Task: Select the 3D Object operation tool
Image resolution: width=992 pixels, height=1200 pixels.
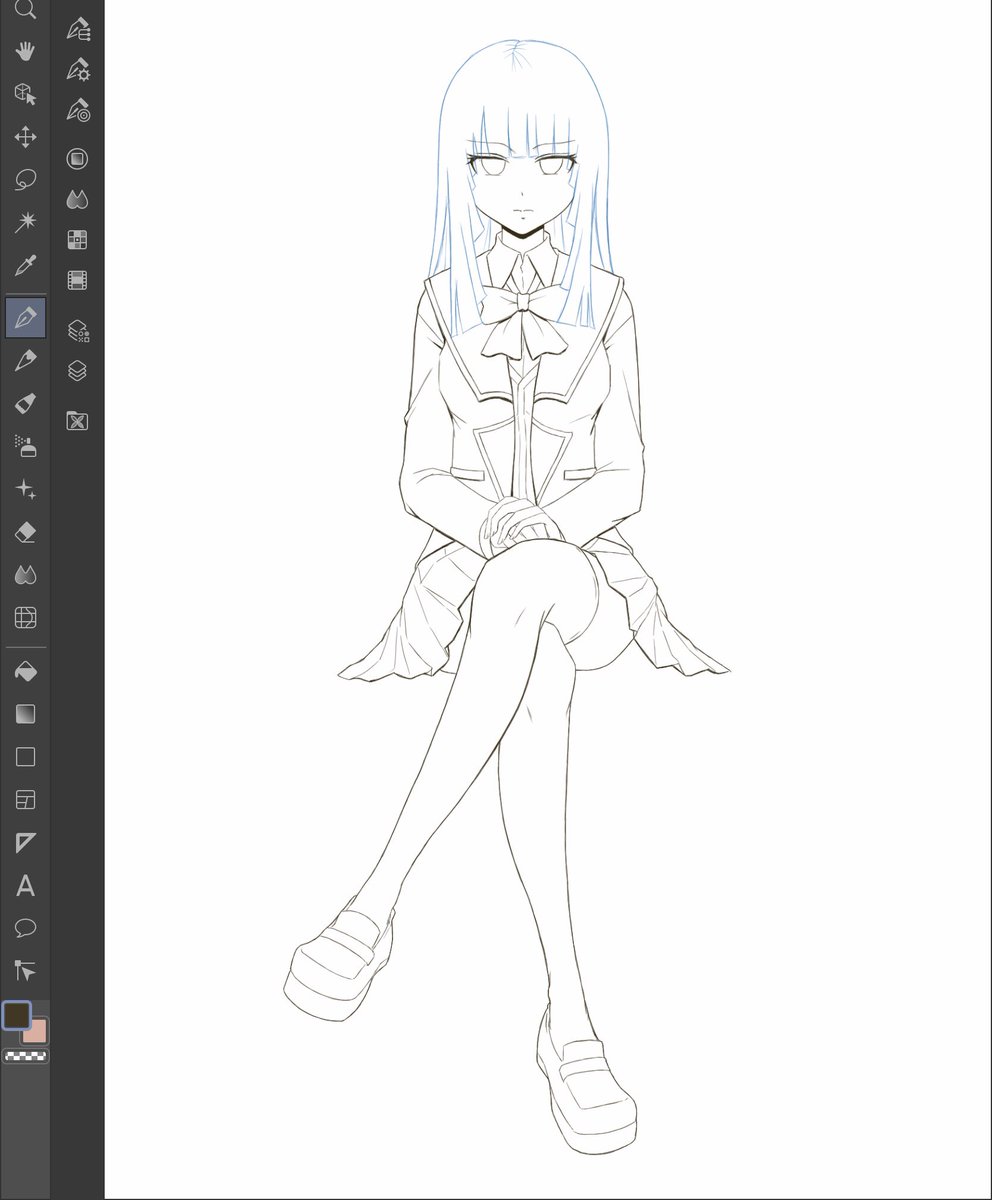Action: 26,94
